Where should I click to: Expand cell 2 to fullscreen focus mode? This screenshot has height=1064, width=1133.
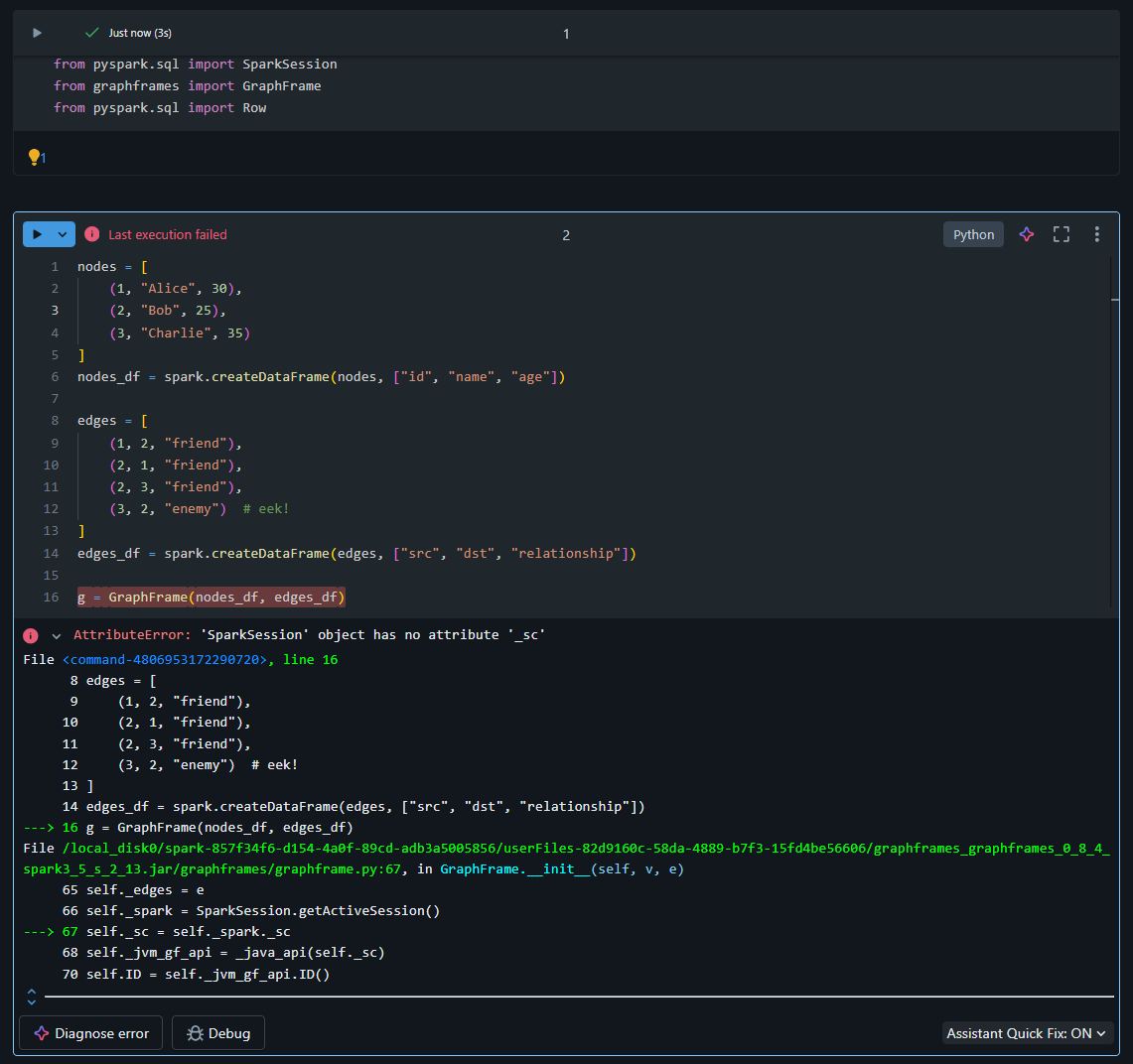[x=1062, y=234]
